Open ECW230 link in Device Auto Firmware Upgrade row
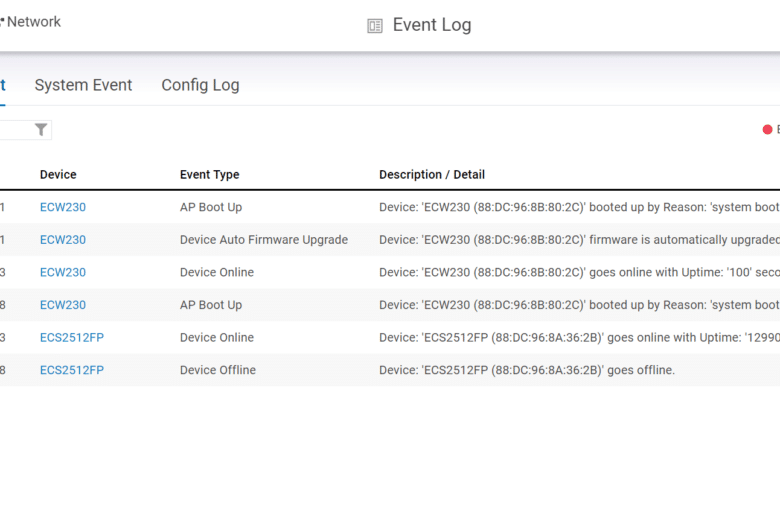 pos(63,240)
